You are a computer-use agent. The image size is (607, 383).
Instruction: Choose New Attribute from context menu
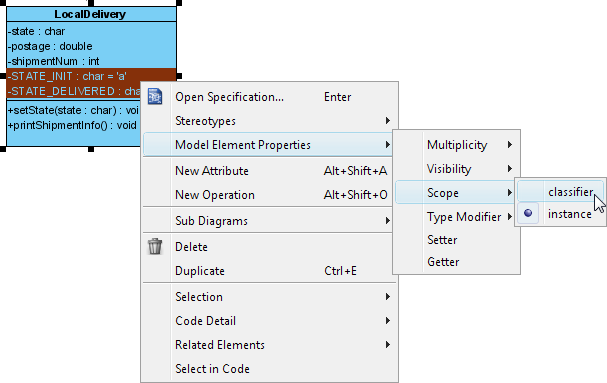(x=269, y=171)
